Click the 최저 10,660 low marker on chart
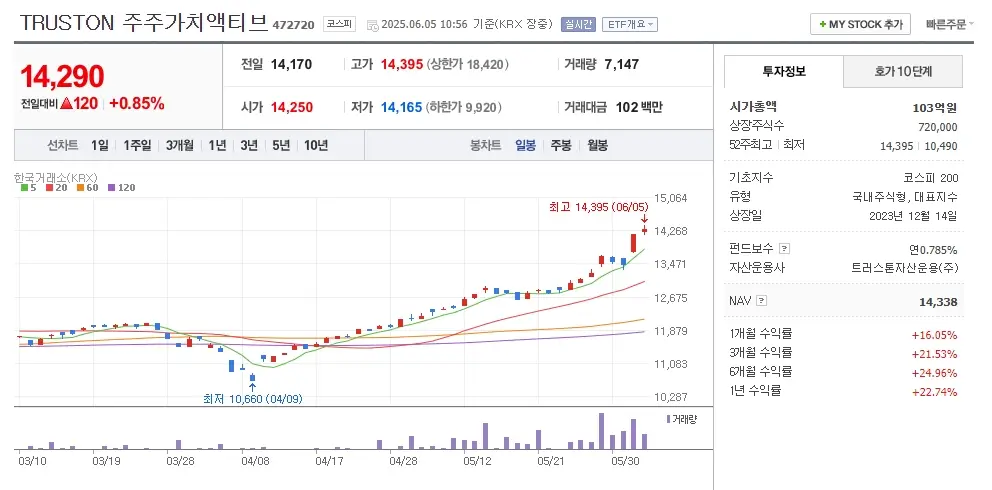Image resolution: width=992 pixels, height=490 pixels. click(252, 398)
